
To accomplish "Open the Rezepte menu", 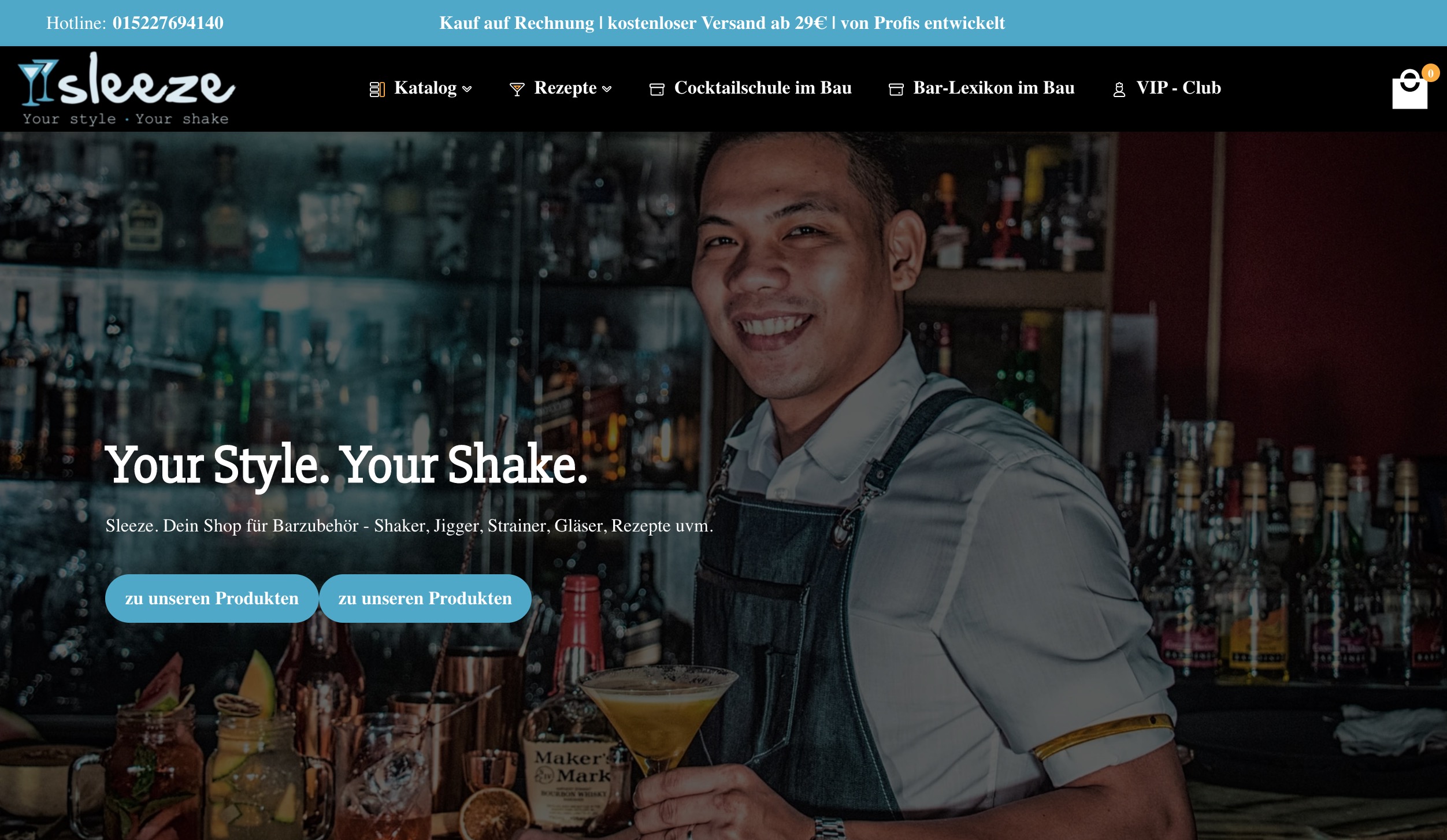I will coord(565,88).
